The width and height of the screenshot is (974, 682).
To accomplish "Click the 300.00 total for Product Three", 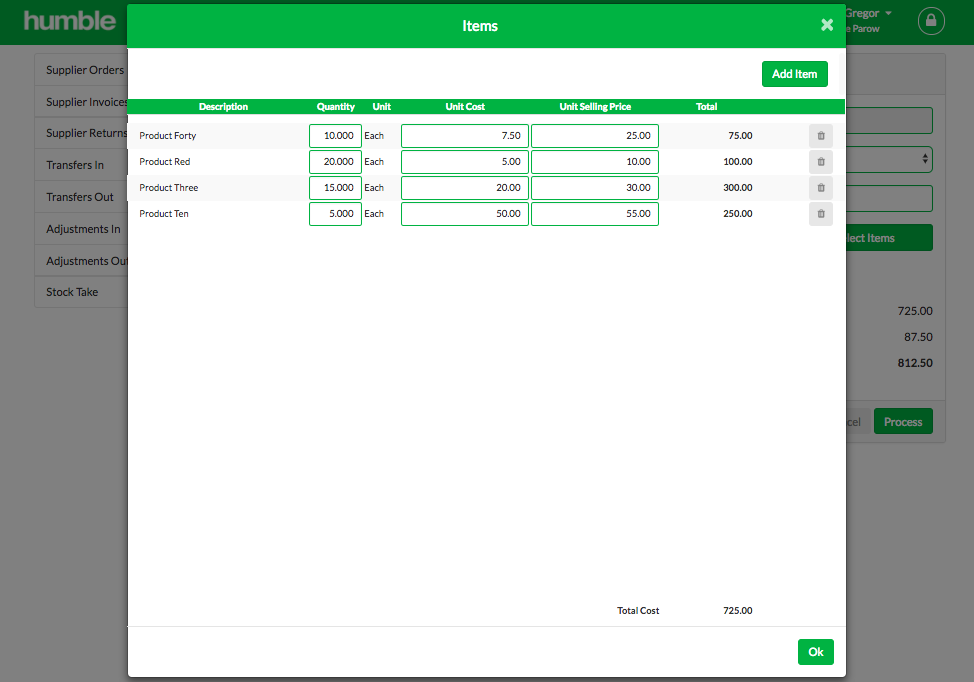I will [x=737, y=188].
